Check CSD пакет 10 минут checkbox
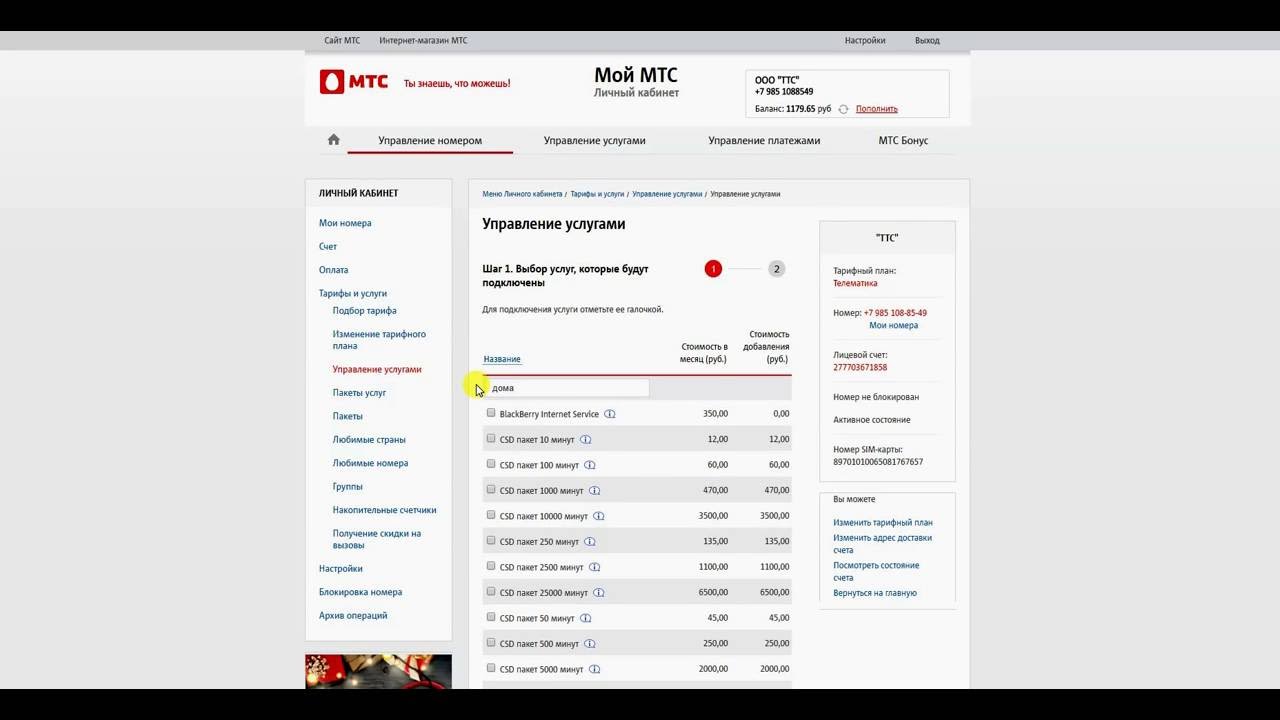Screen dimensions: 1280x720 point(491,438)
